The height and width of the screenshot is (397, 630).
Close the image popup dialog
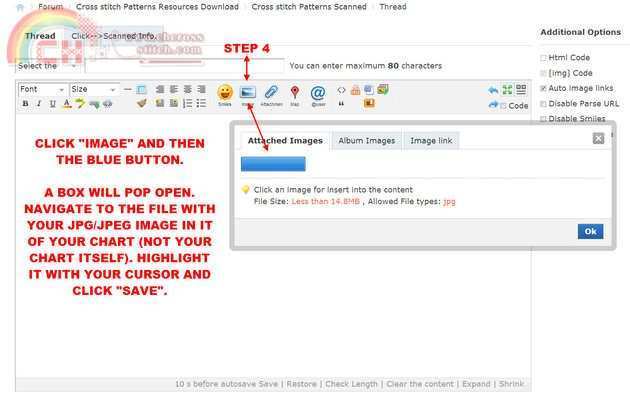click(x=598, y=138)
